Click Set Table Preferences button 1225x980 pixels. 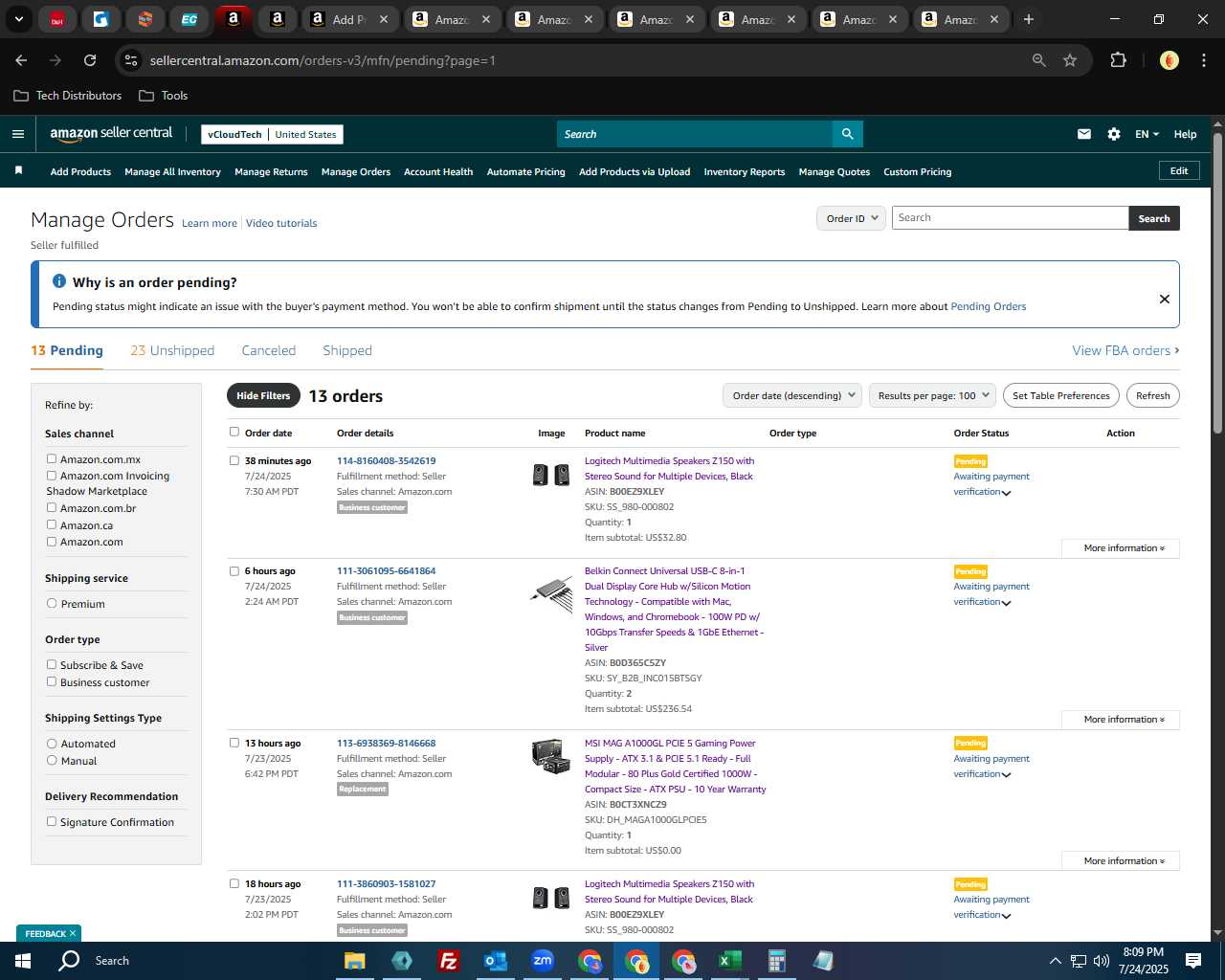1061,395
